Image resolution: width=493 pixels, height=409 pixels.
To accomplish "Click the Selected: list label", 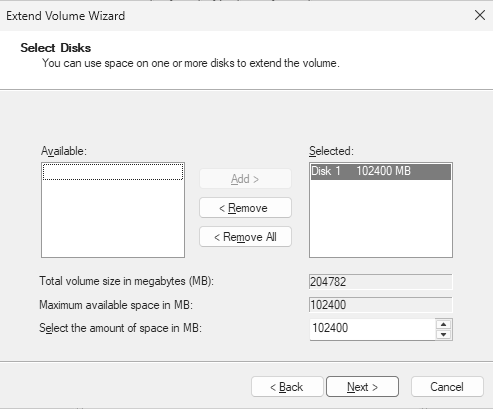I will (331, 151).
